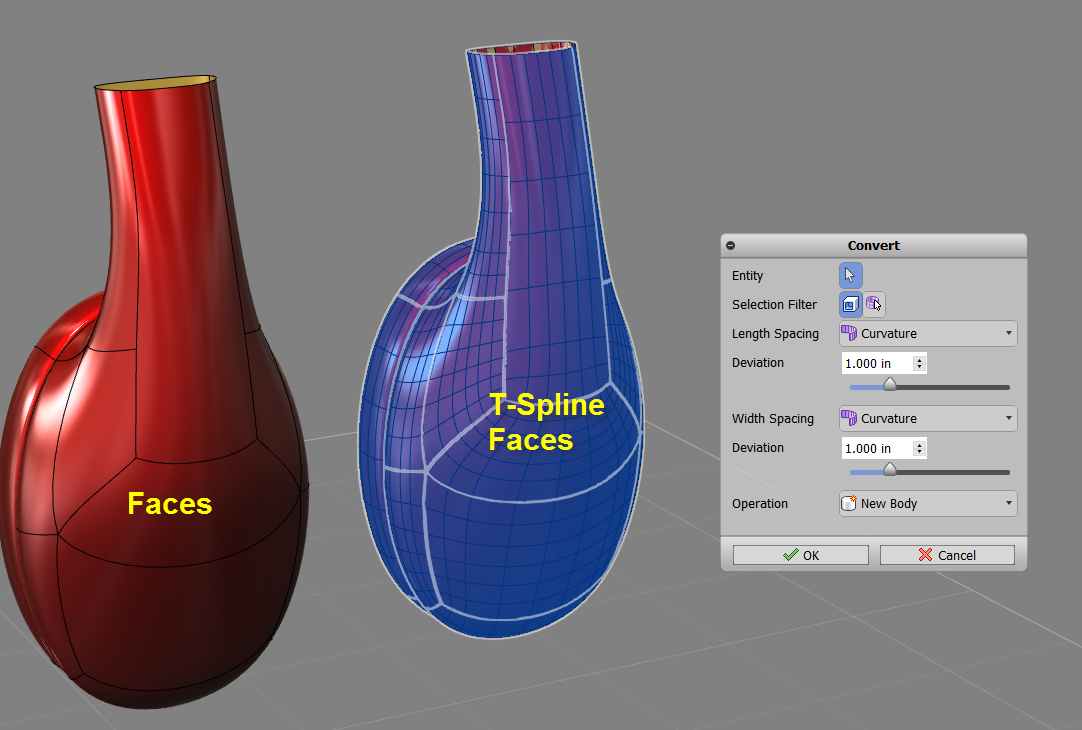Select the T-Spline body selection filter icon
This screenshot has width=1082, height=730.
pyautogui.click(x=874, y=304)
